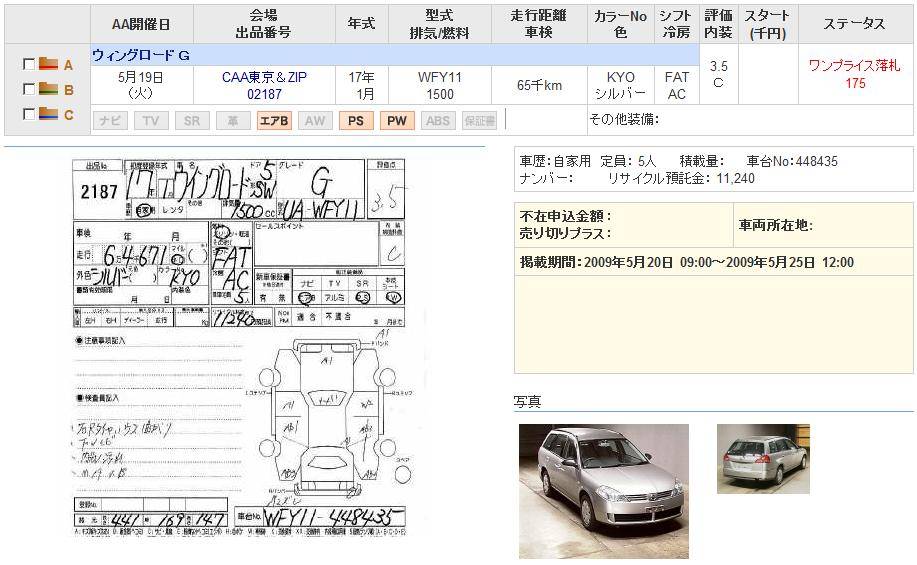Check the checkbox for folder B
The width and height of the screenshot is (917, 565).
pos(28,89)
